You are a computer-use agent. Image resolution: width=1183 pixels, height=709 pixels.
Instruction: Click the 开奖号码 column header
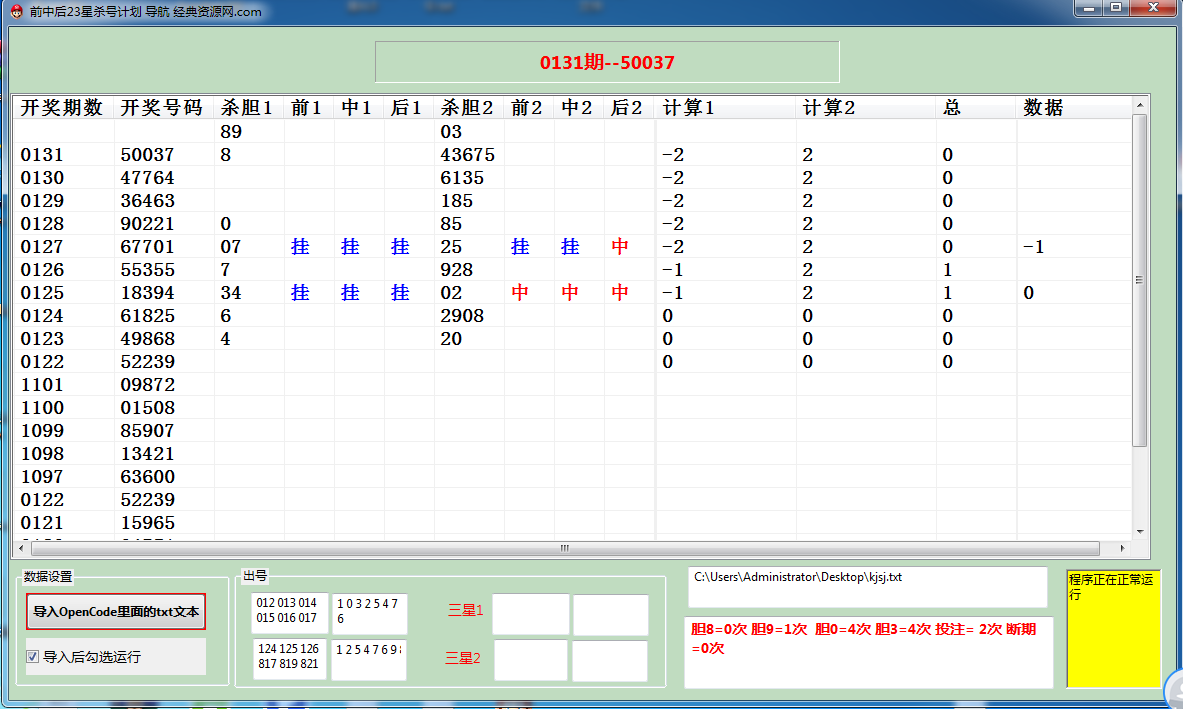[164, 107]
